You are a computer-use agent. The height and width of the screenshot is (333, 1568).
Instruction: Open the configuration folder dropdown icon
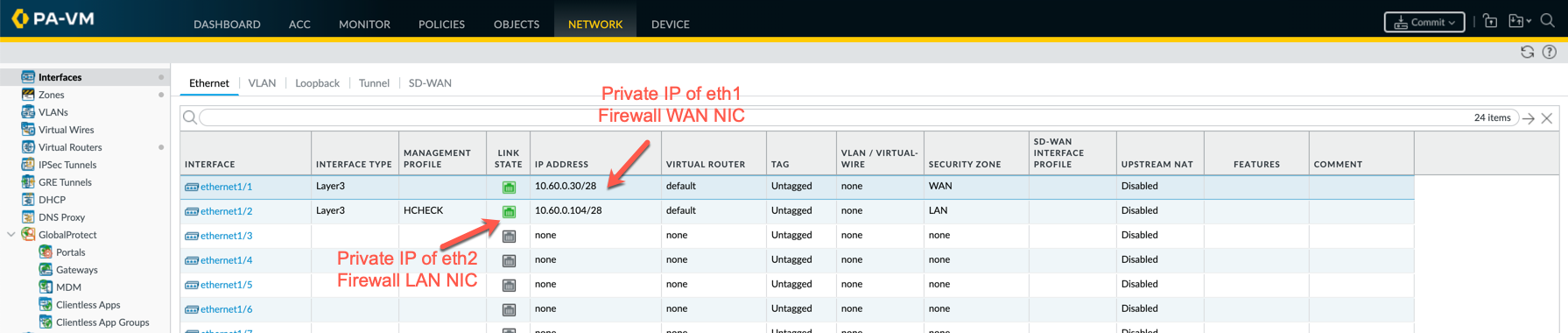(1519, 21)
